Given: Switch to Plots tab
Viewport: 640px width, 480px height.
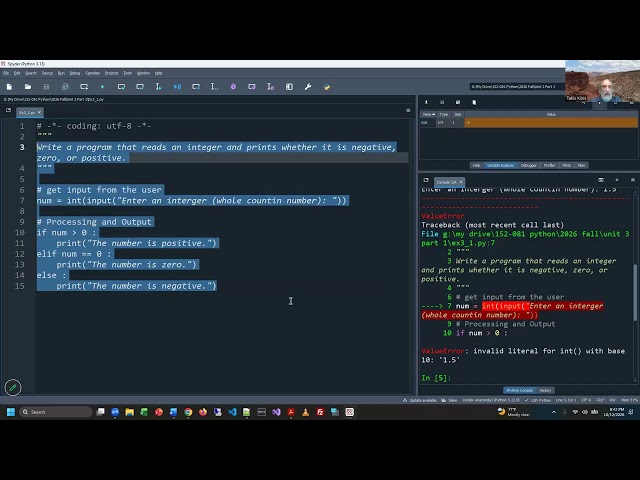Looking at the screenshot, I should 566,166.
